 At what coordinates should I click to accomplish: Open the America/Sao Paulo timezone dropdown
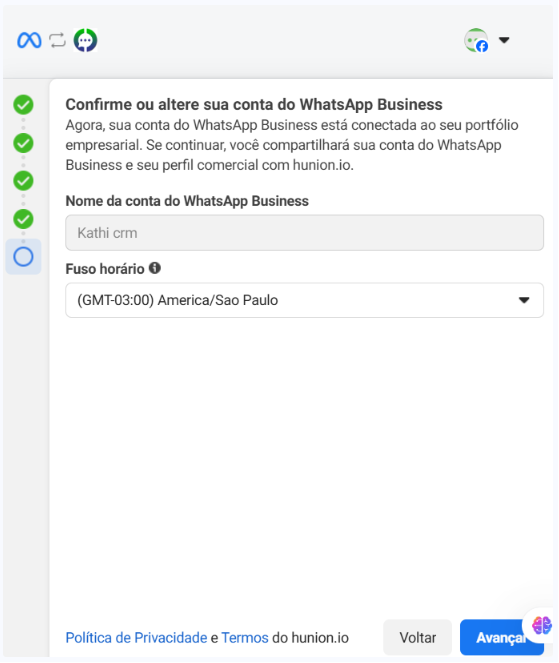(x=304, y=300)
